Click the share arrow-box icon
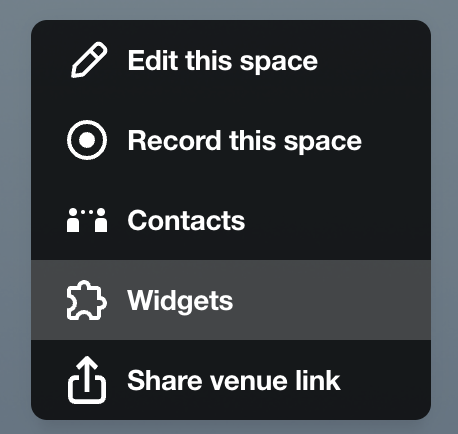This screenshot has width=458, height=434. coord(87,380)
